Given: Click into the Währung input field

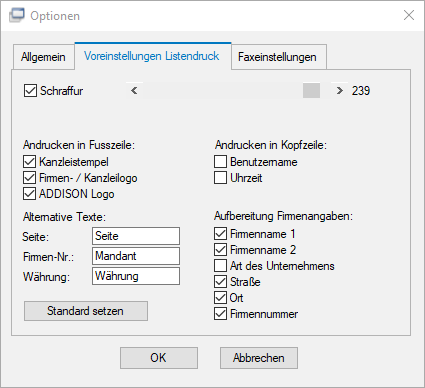Looking at the screenshot, I should 136,276.
